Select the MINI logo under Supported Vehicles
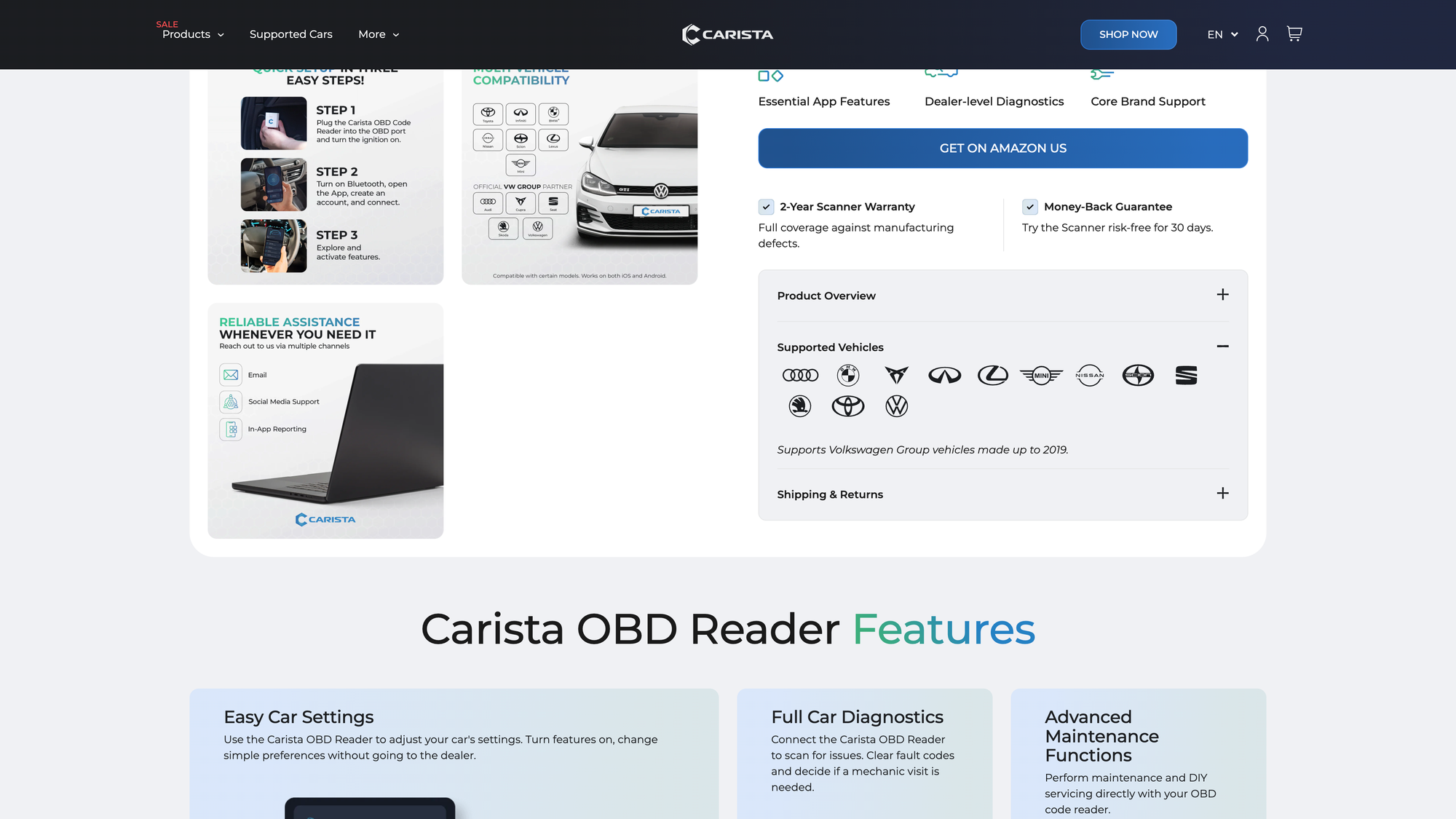The height and width of the screenshot is (819, 1456). pos(1041,376)
